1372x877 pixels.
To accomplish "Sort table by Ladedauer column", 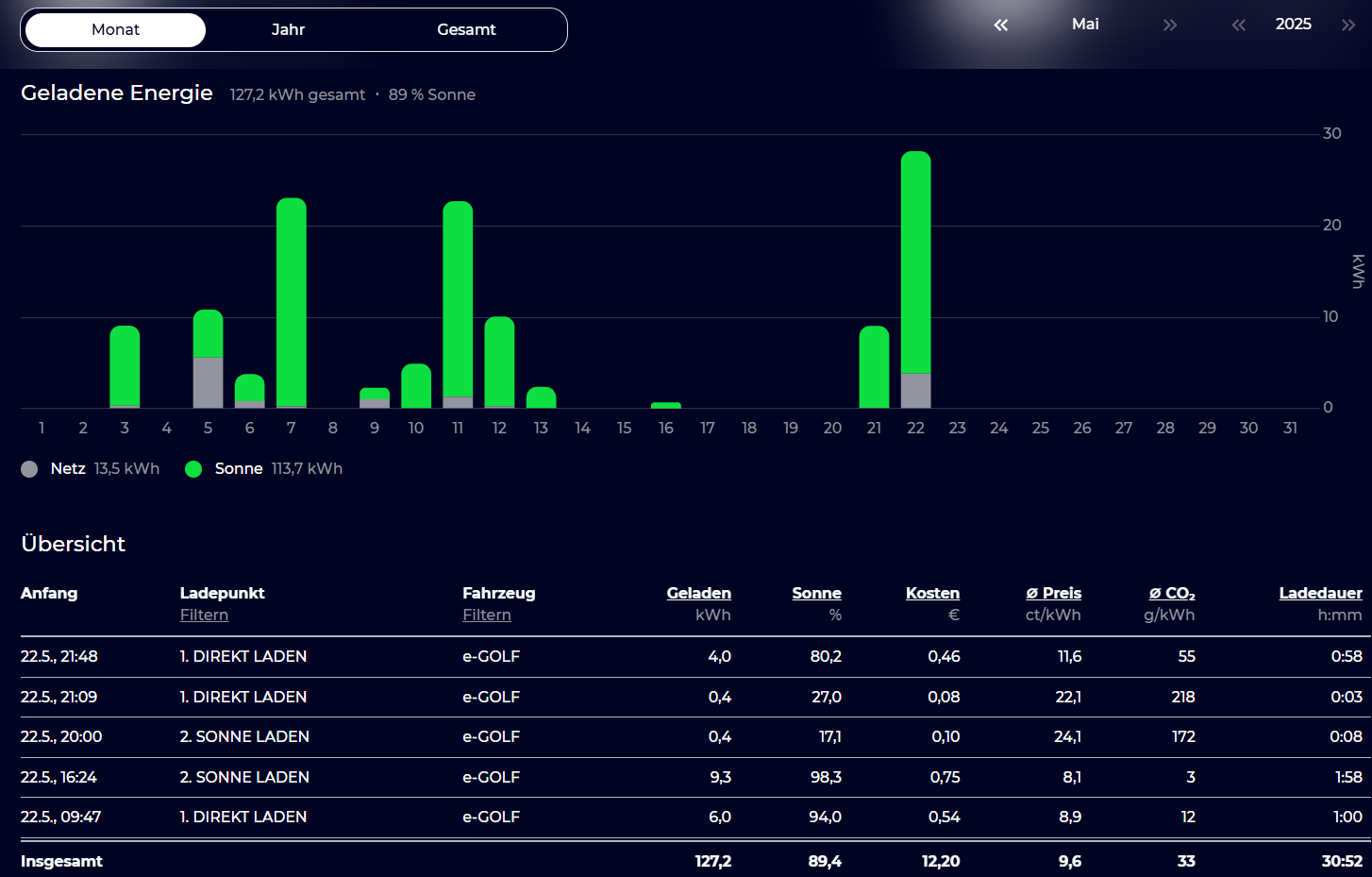I will (1320, 594).
